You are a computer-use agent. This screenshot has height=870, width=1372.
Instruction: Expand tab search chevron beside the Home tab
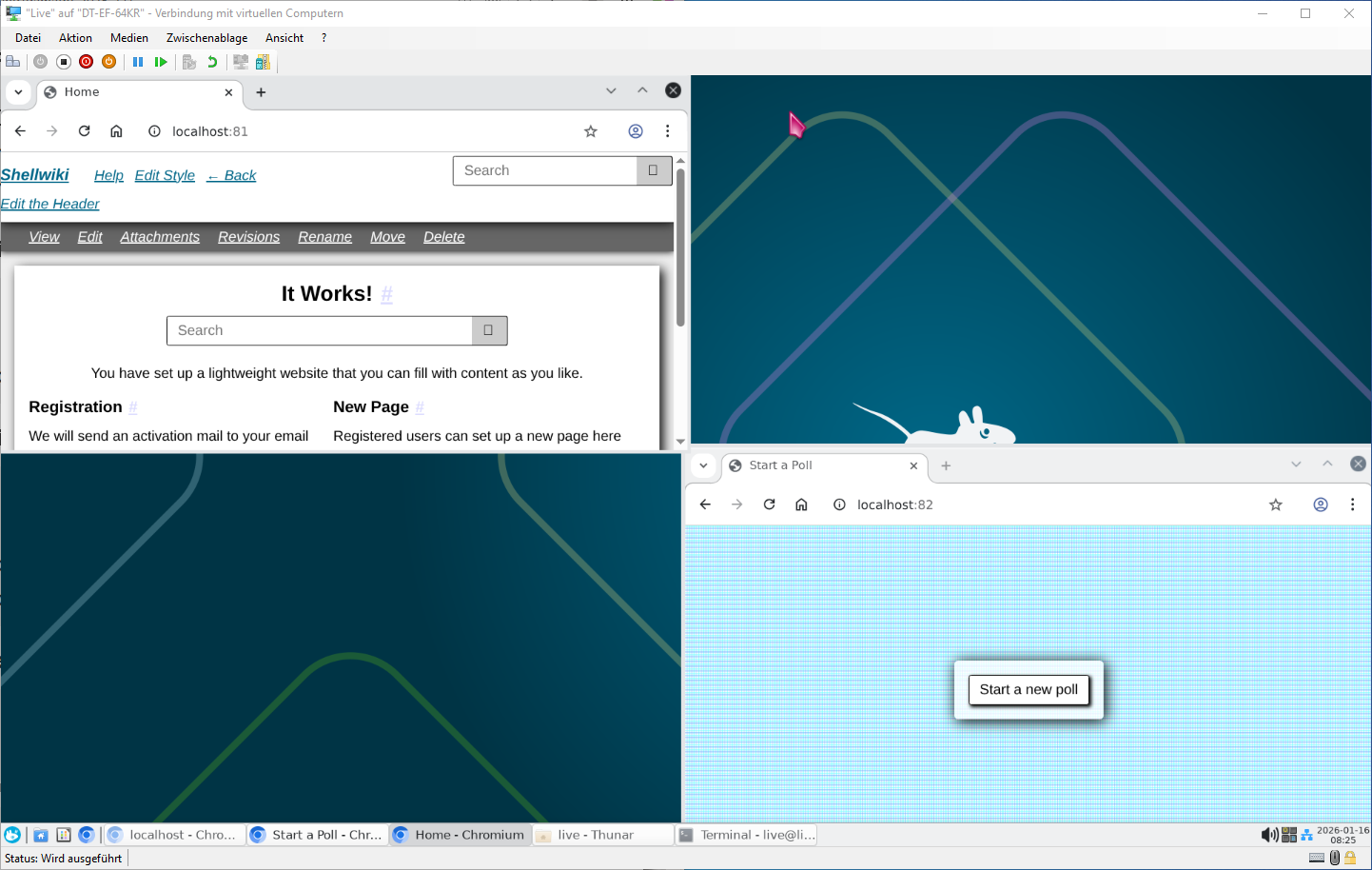(x=18, y=92)
